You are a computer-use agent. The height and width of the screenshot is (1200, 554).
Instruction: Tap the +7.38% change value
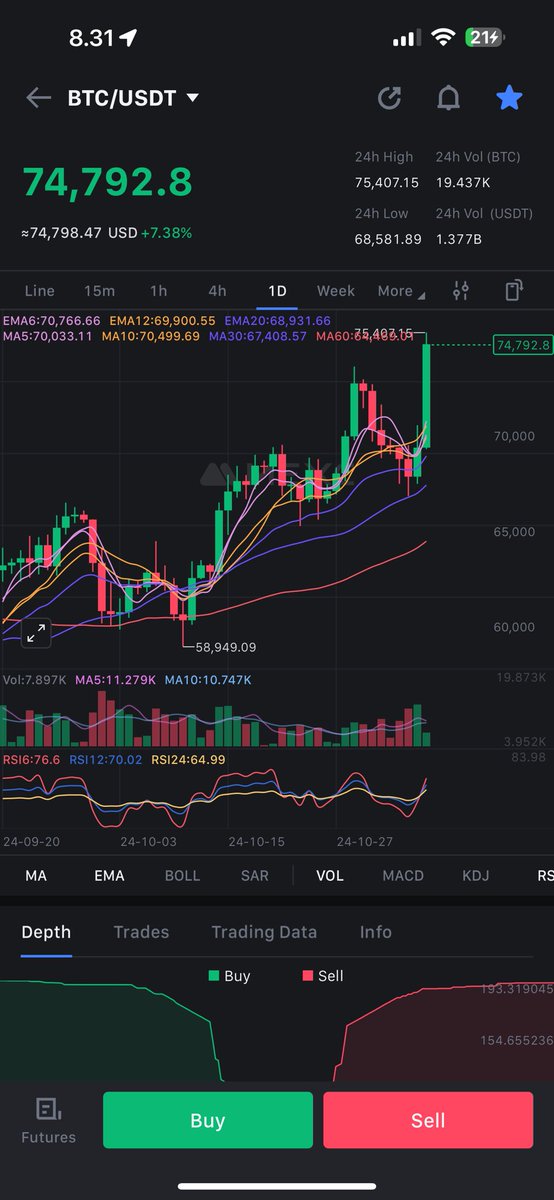[166, 232]
